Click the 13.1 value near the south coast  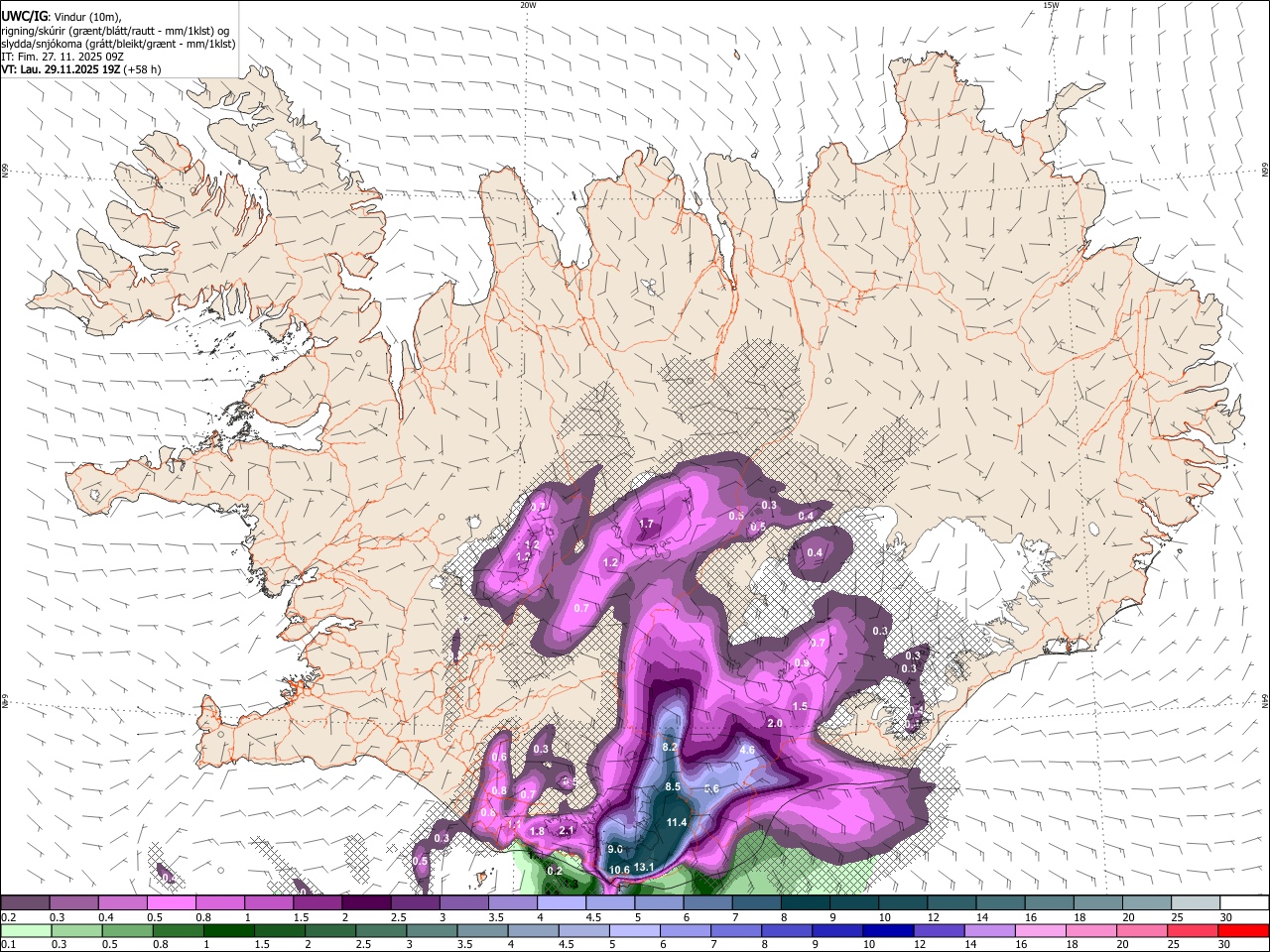click(644, 867)
